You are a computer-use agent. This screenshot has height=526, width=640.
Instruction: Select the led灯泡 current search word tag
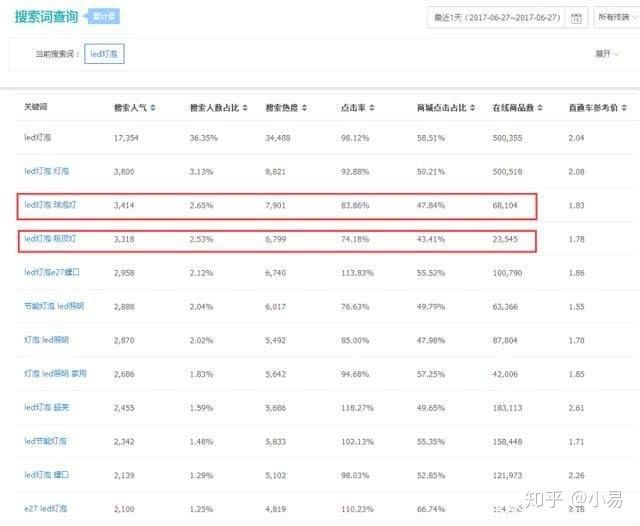104,53
